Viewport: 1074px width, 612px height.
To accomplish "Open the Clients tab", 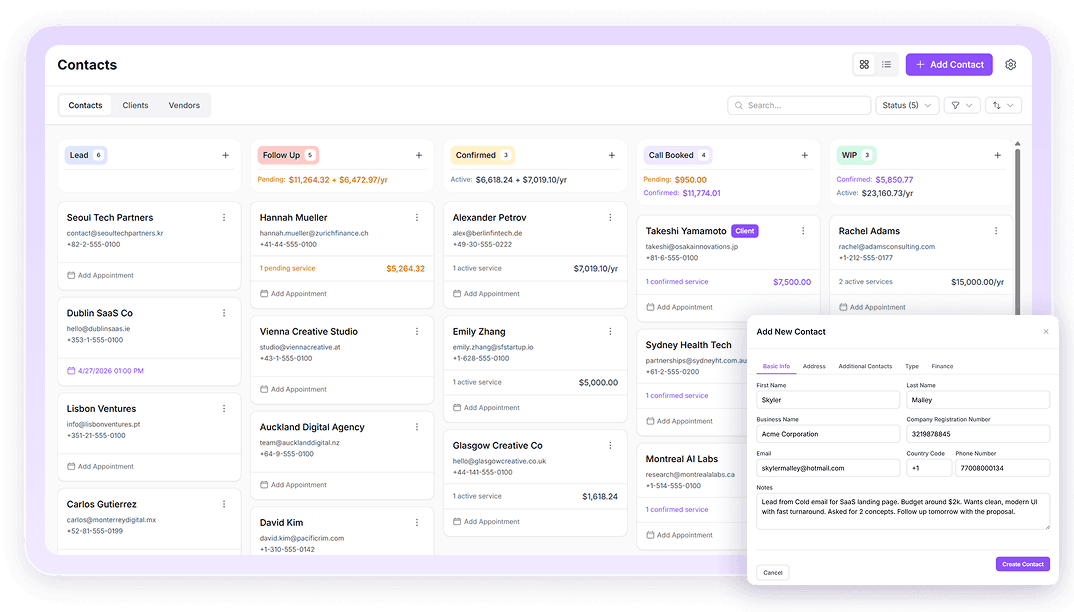I will pyautogui.click(x=135, y=105).
